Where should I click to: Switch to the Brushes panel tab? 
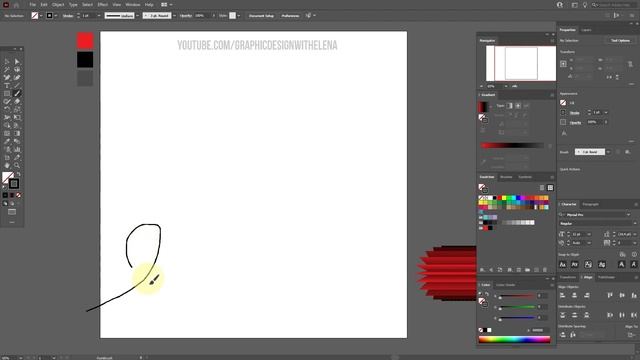(506, 177)
